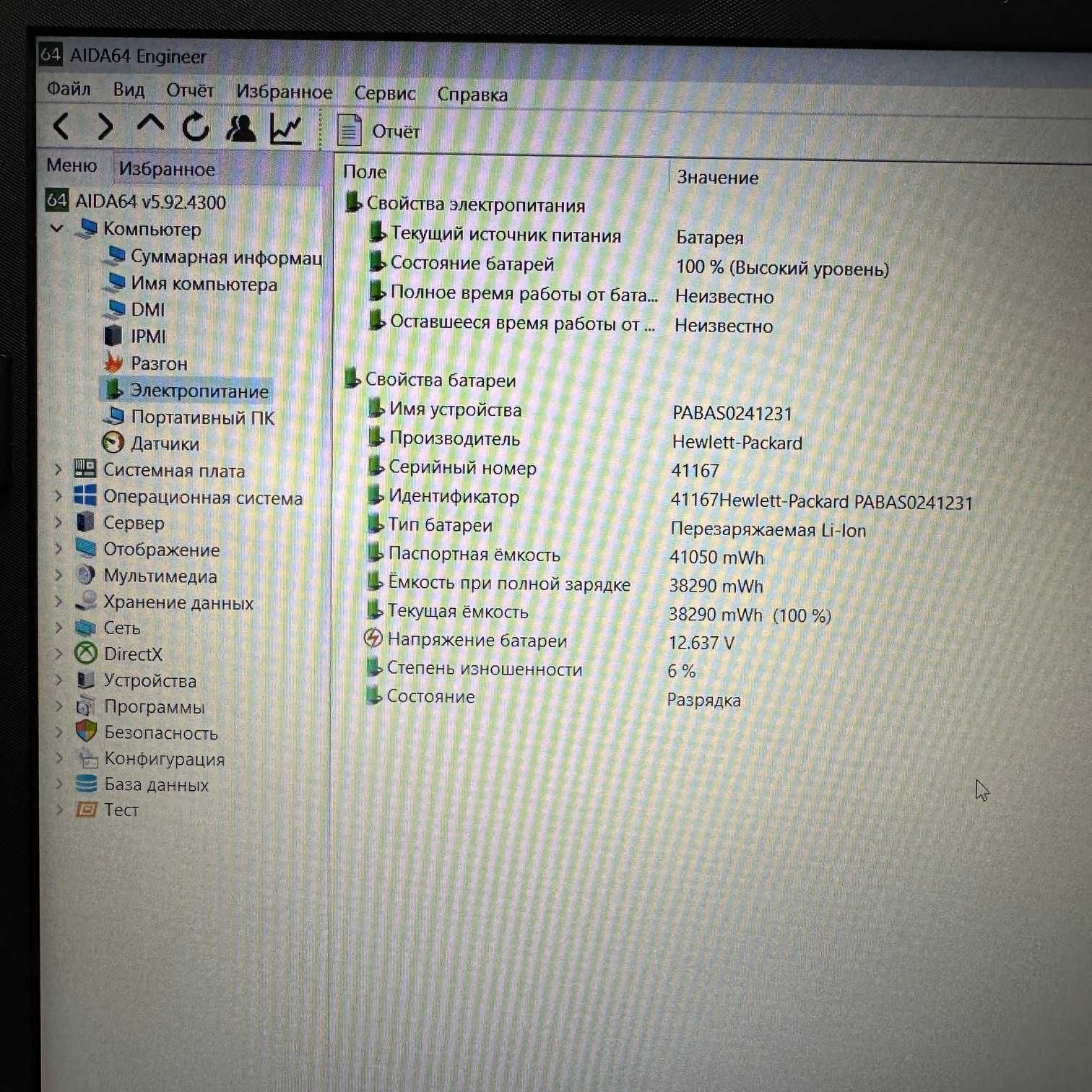This screenshot has width=1092, height=1092.
Task: Expand the Отображение node
Action: (x=58, y=549)
